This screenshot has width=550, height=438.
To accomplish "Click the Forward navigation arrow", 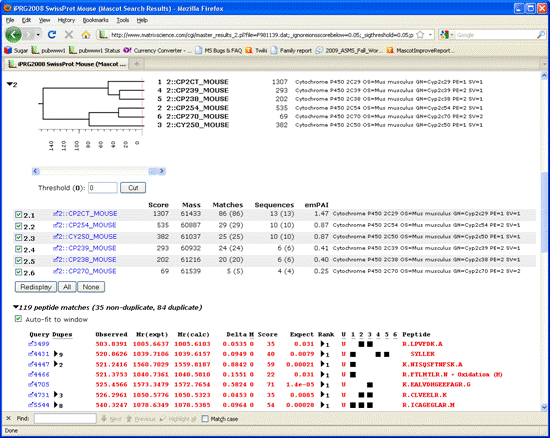I will pos(29,35).
